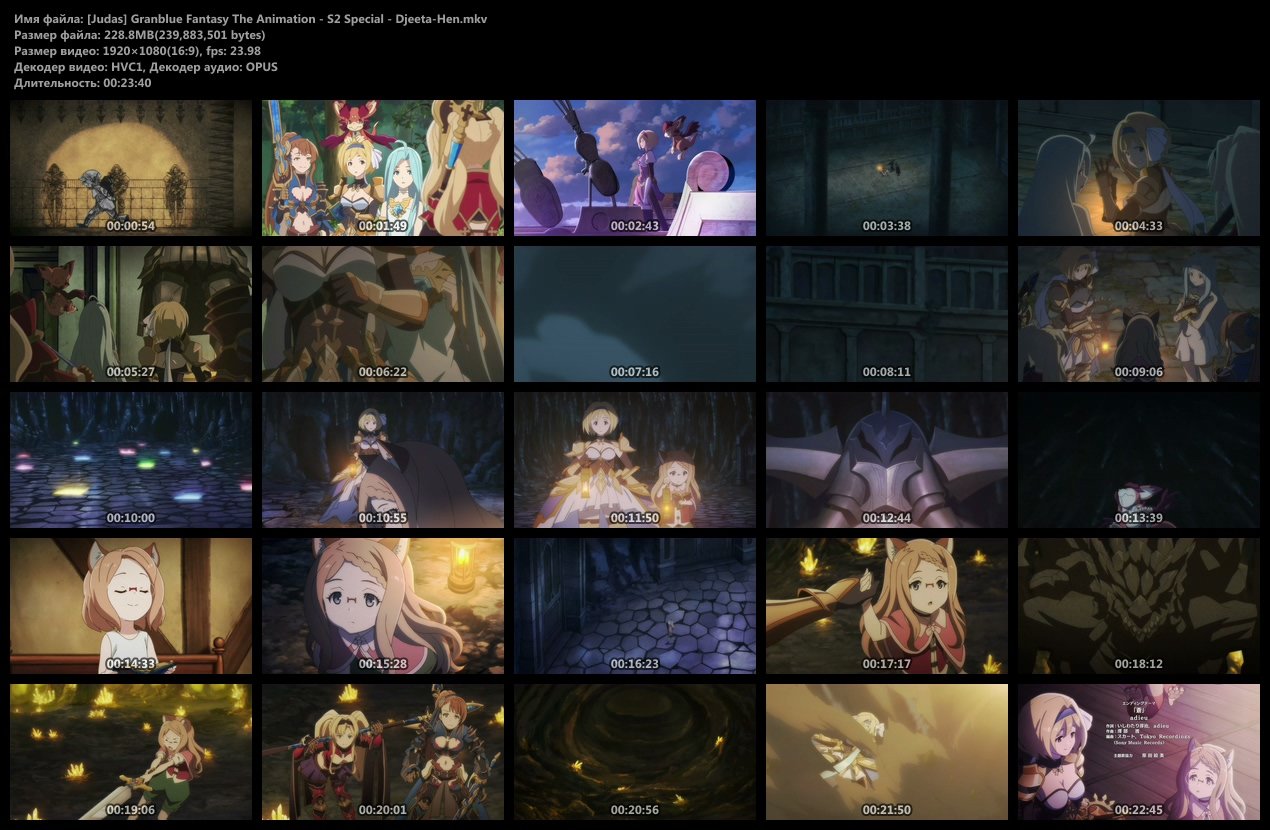Click the thumbnail at 00:14:33
The width and height of the screenshot is (1270, 830).
pyautogui.click(x=131, y=606)
